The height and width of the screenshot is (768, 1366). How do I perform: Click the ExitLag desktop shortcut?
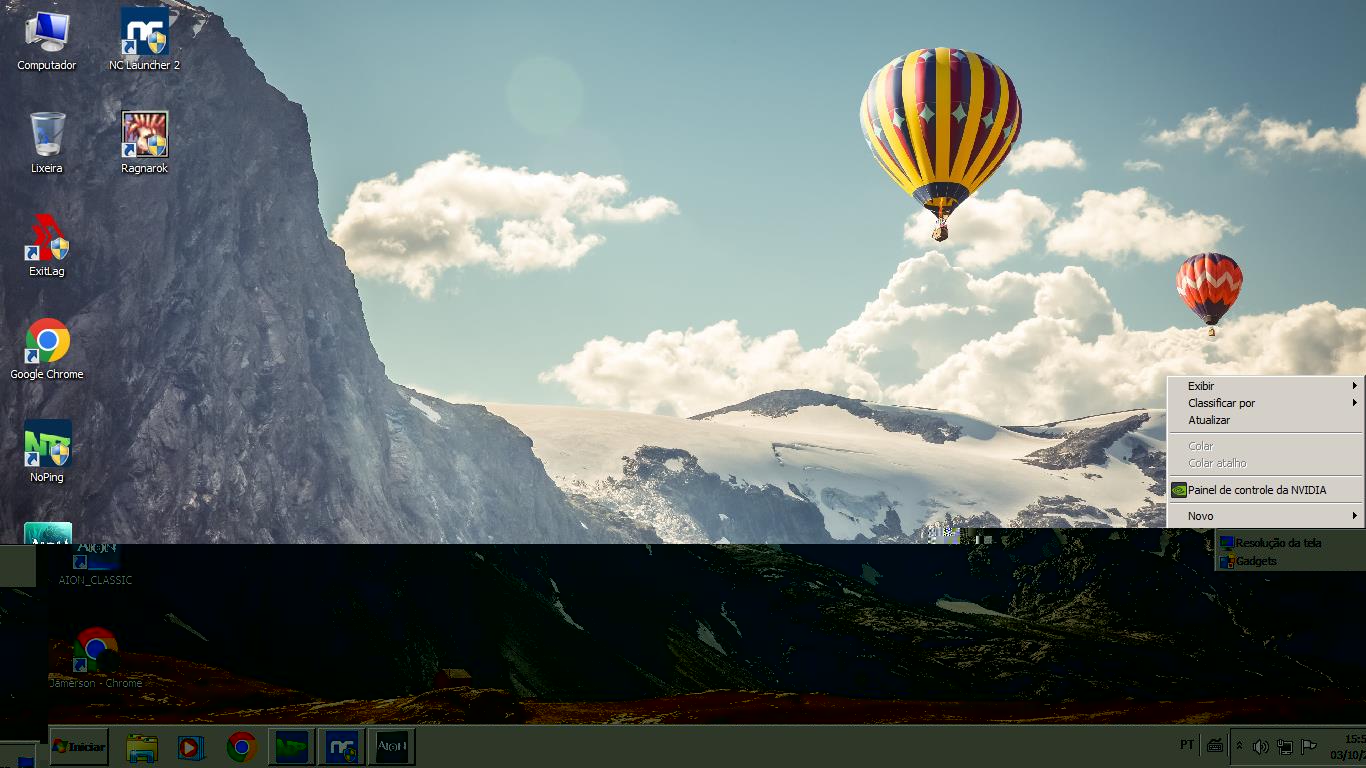(x=46, y=245)
